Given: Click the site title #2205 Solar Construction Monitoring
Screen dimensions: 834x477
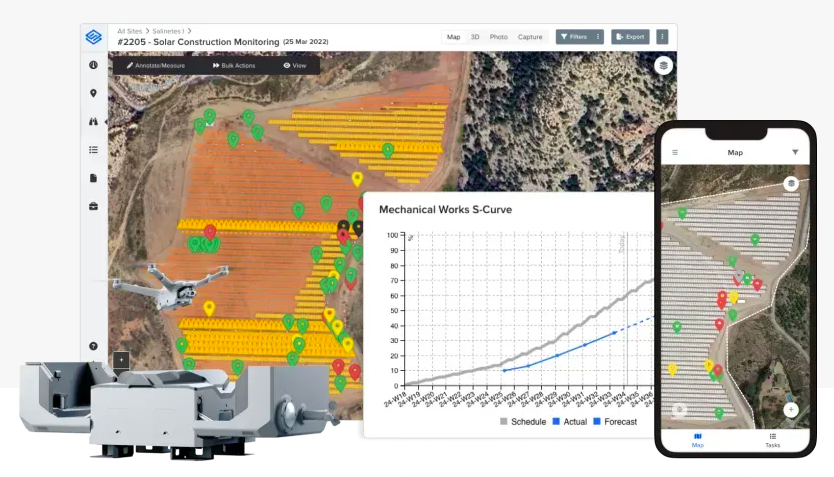Looking at the screenshot, I should (198, 42).
